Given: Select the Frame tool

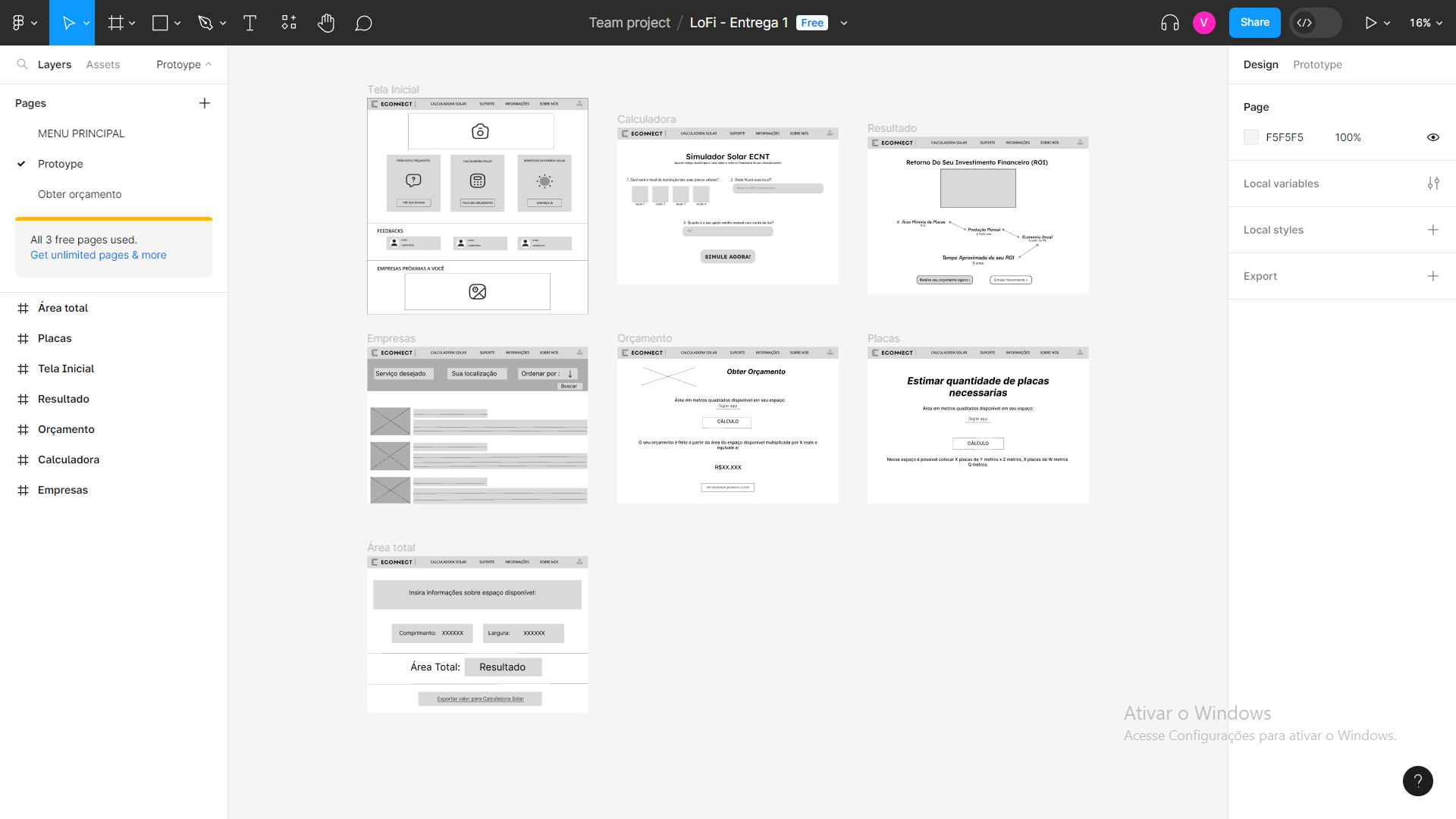Looking at the screenshot, I should (115, 23).
